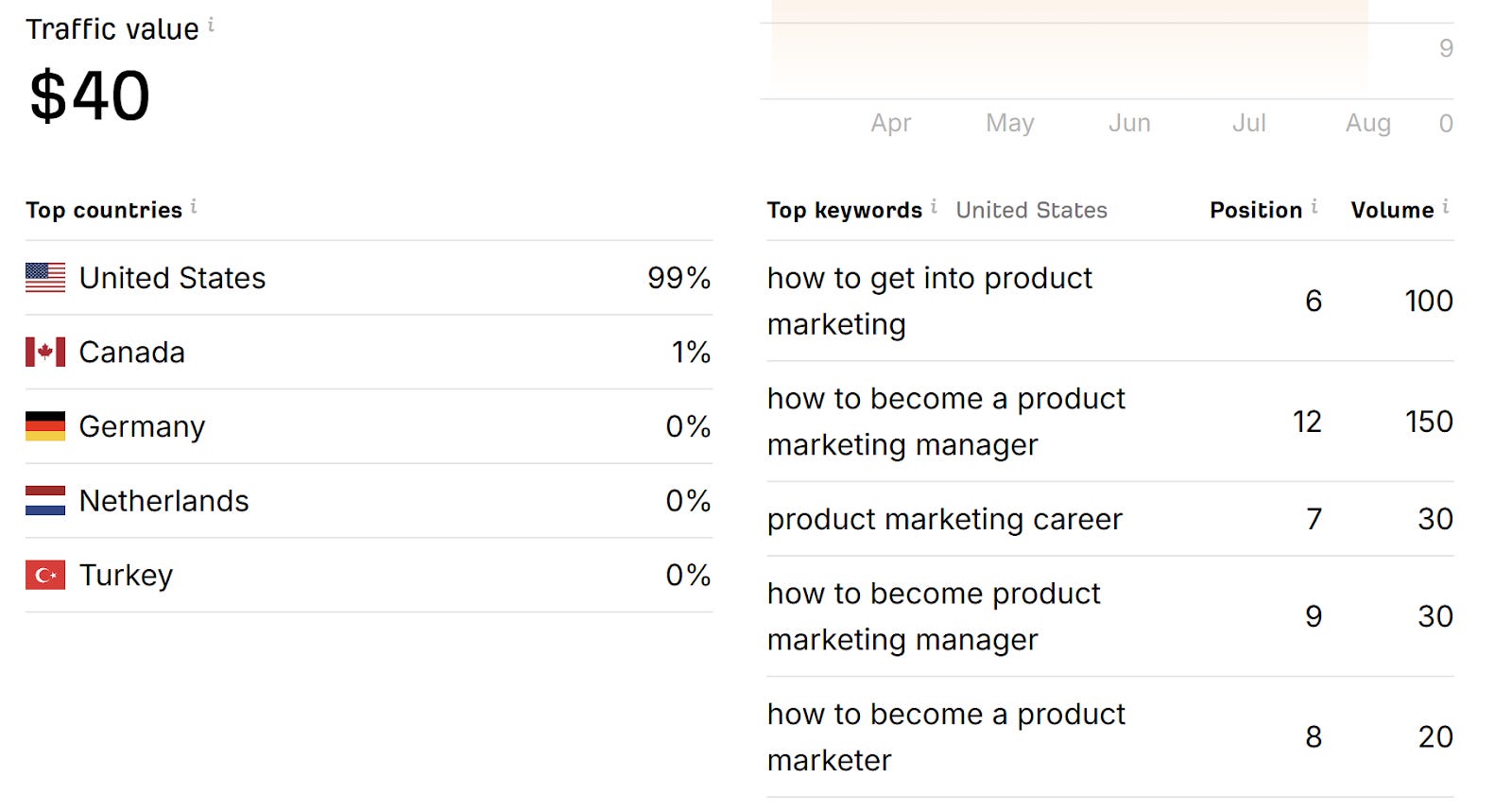Click the Aug label on chart axis

1367,123
